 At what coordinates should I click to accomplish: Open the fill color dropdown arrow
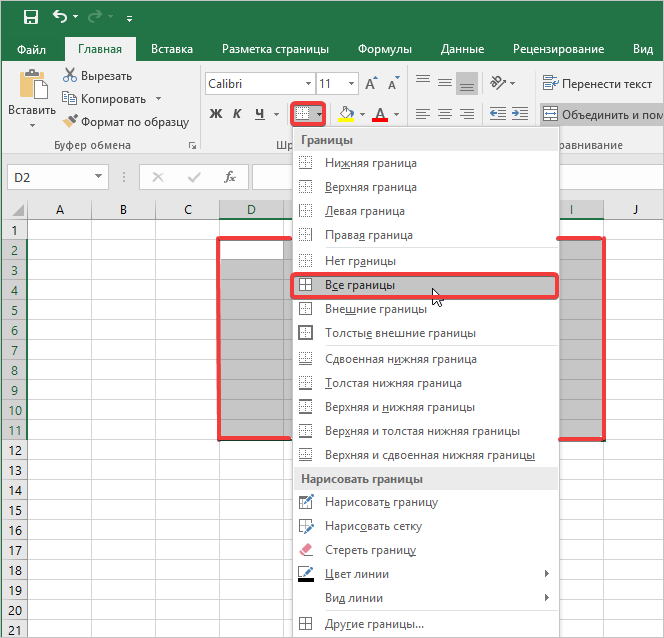pos(362,114)
